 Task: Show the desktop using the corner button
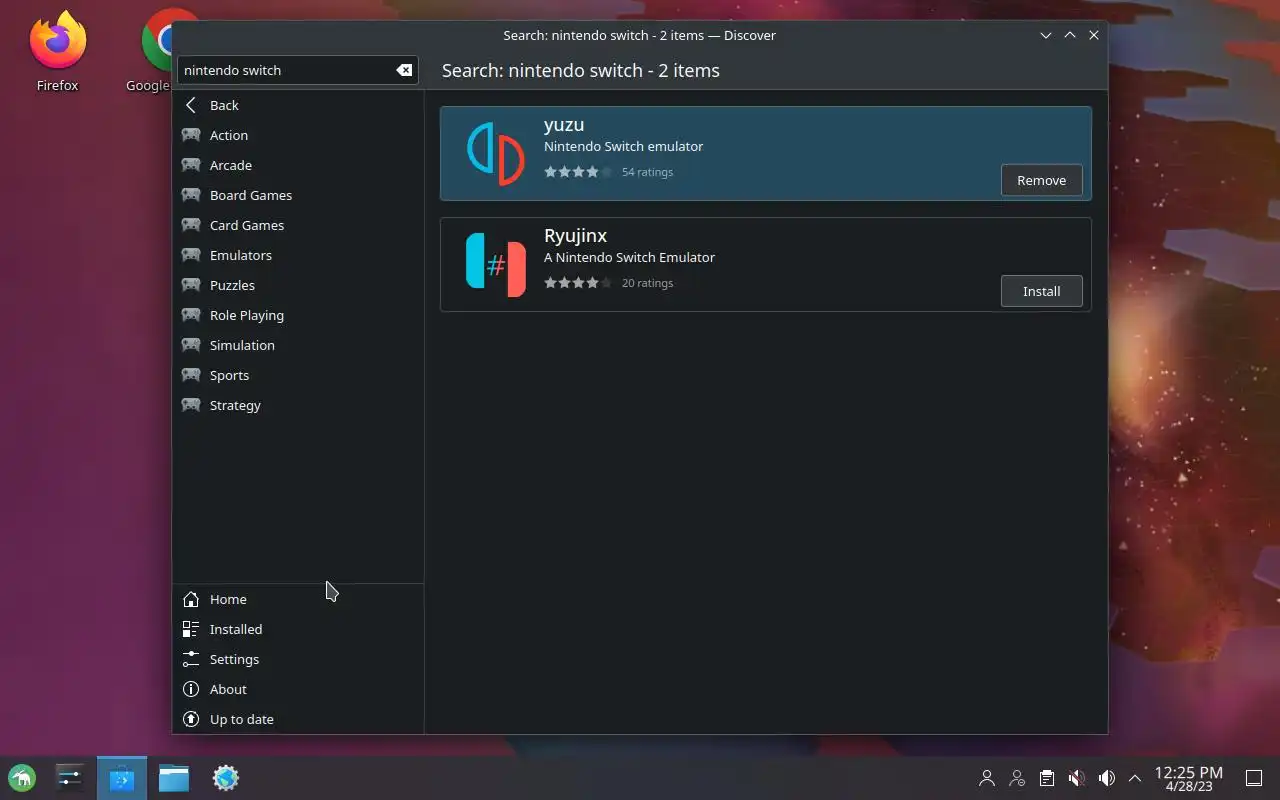1253,778
